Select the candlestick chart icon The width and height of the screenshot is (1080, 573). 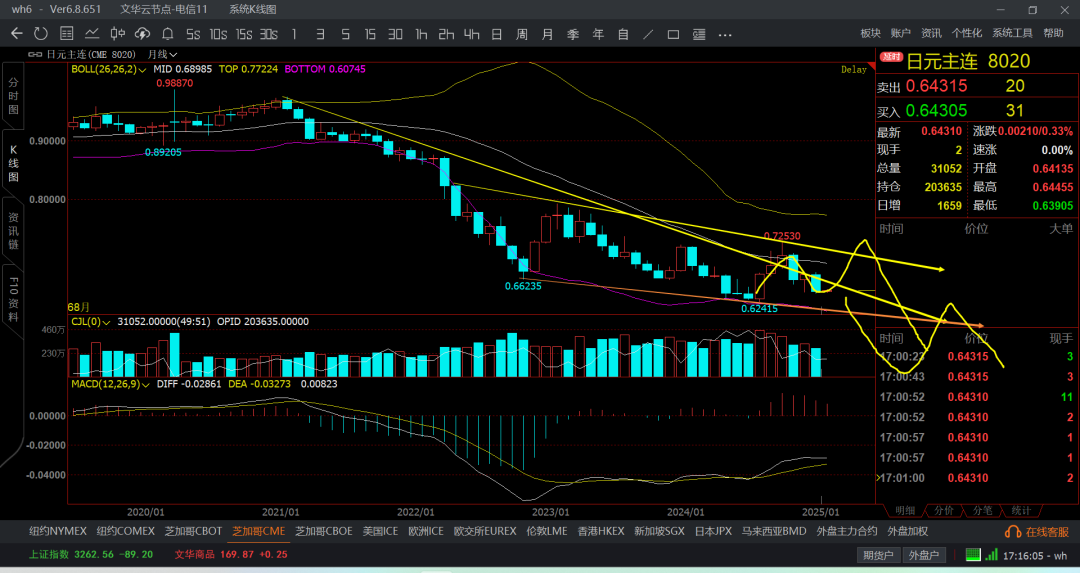click(x=118, y=34)
